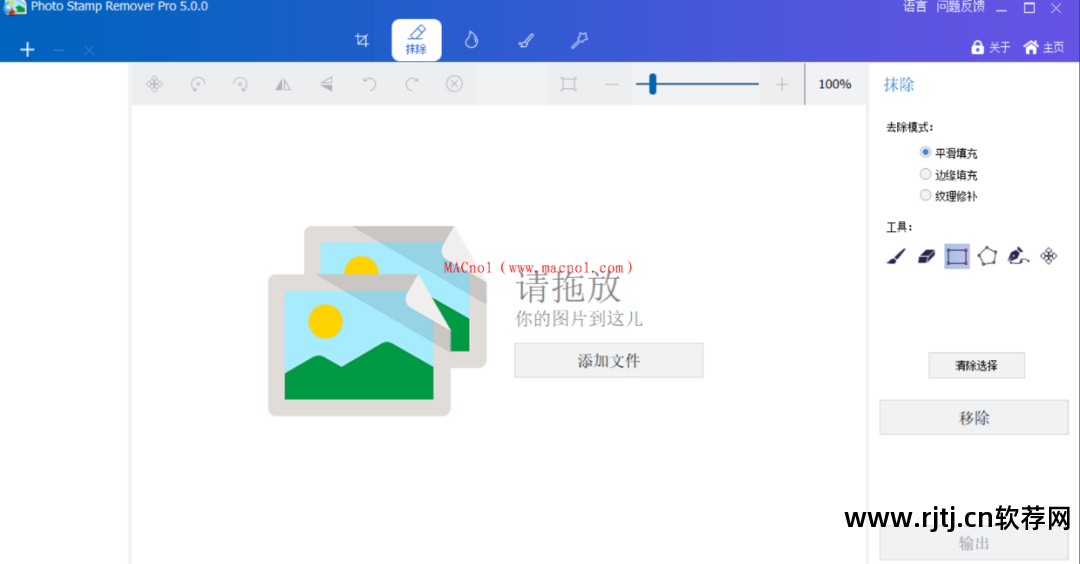Screen dimensions: 1080x564
Task: Remove selected image with the top-left minus icon
Action: pyautogui.click(x=59, y=50)
